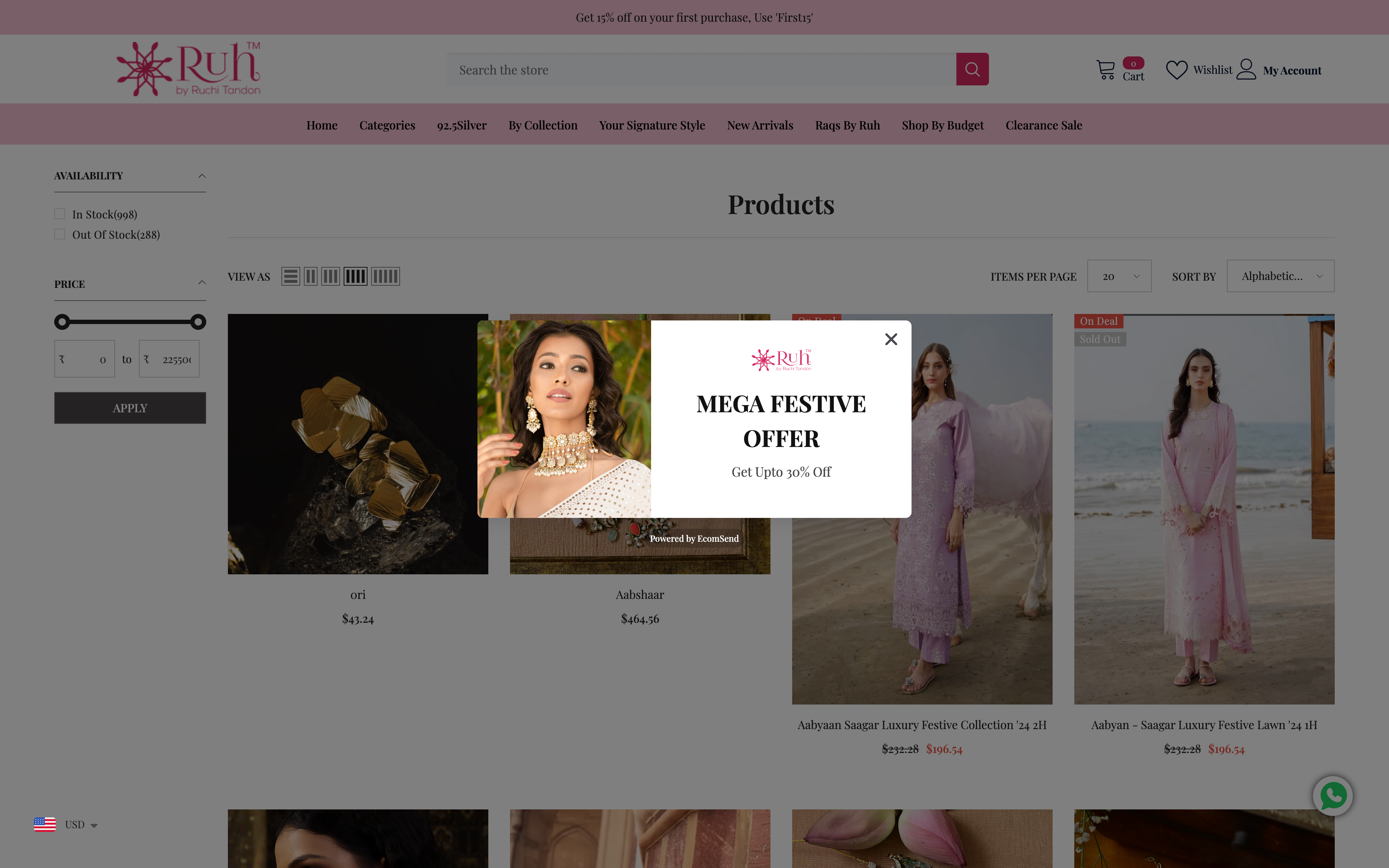
Task: Click the Apply price filter button
Action: pyautogui.click(x=130, y=408)
